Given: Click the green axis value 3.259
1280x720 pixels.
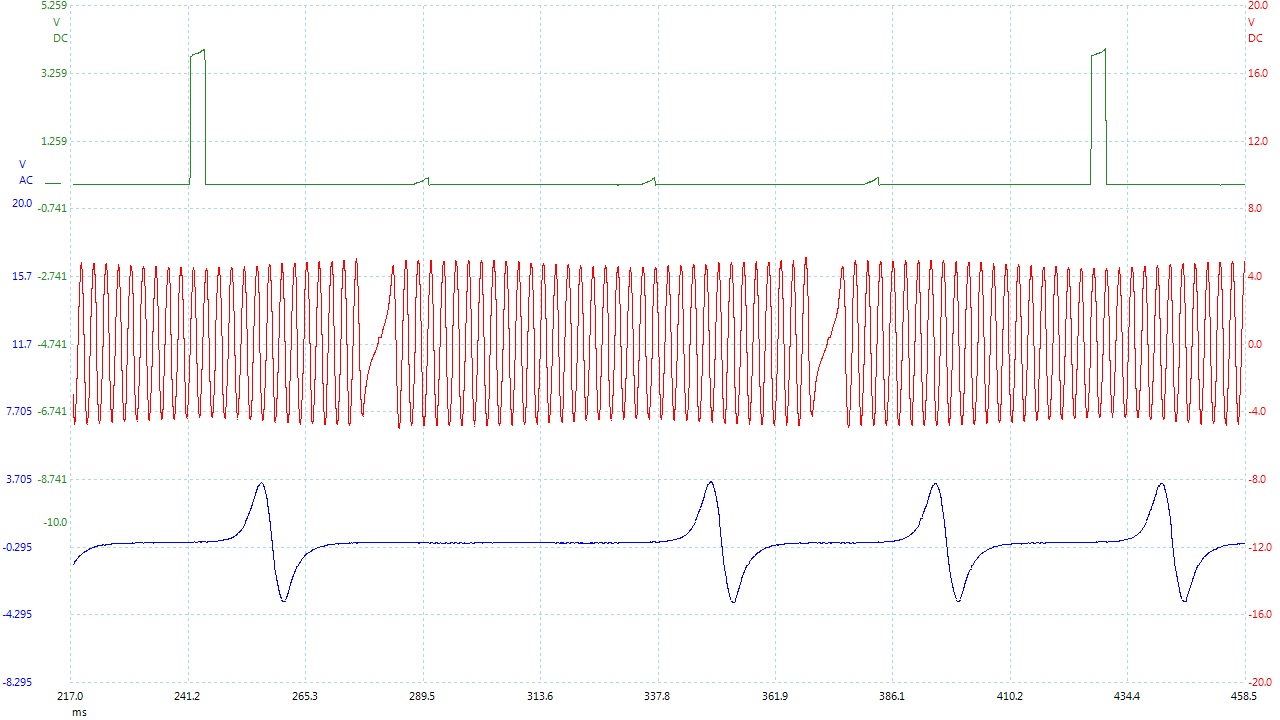Looking at the screenshot, I should [54, 73].
